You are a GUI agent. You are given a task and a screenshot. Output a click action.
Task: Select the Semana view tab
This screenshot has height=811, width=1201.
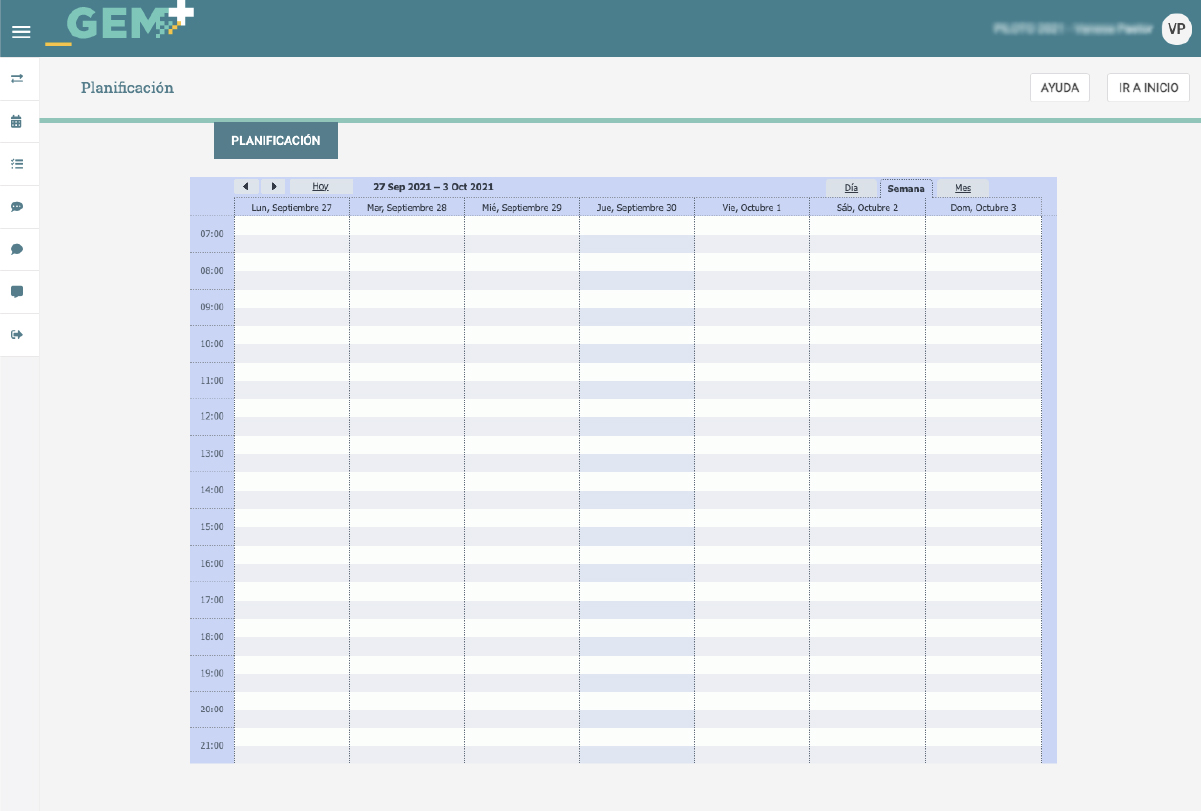906,188
